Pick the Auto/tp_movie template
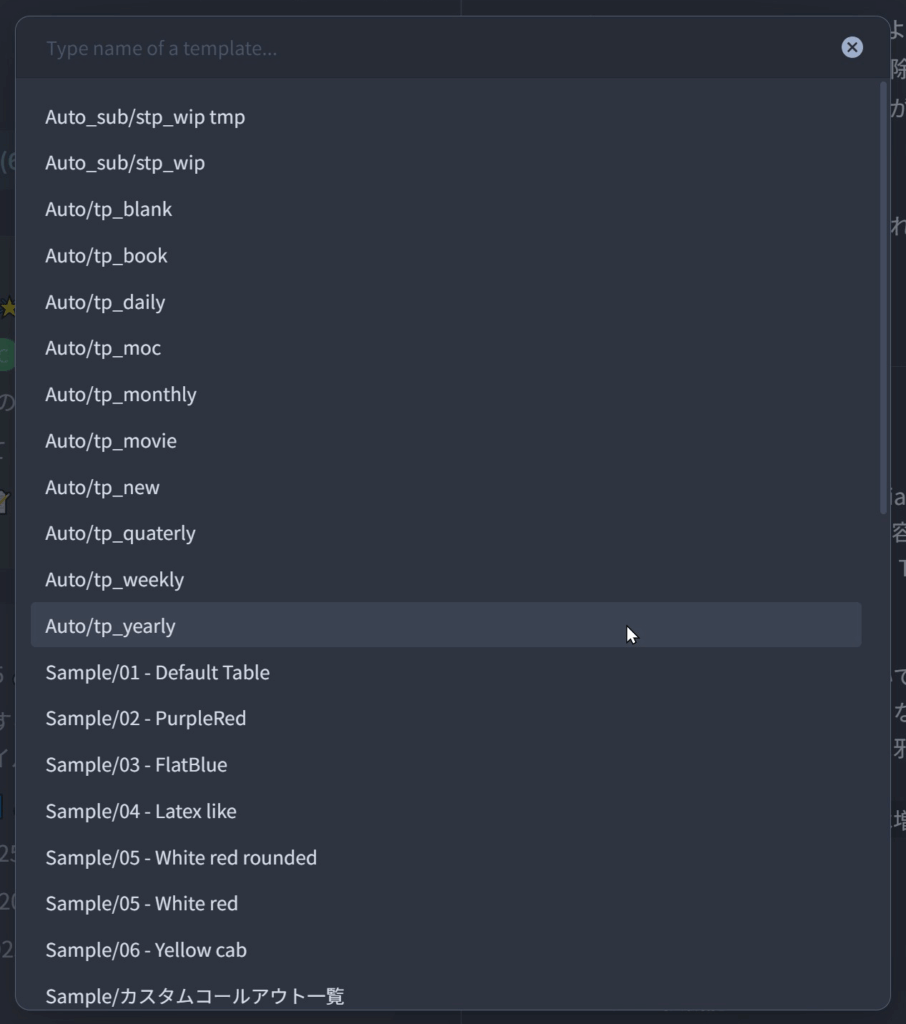This screenshot has width=906, height=1024. coord(111,441)
